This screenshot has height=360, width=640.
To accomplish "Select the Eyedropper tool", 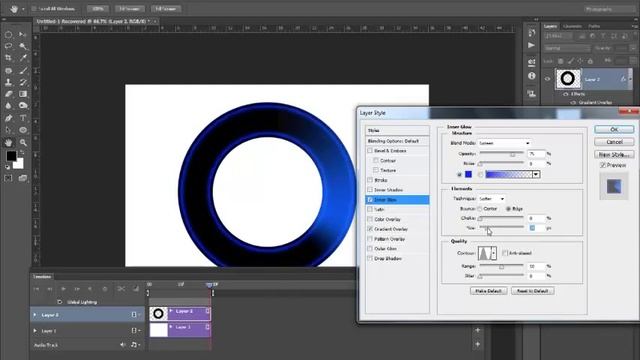I will pyautogui.click(x=23, y=58).
